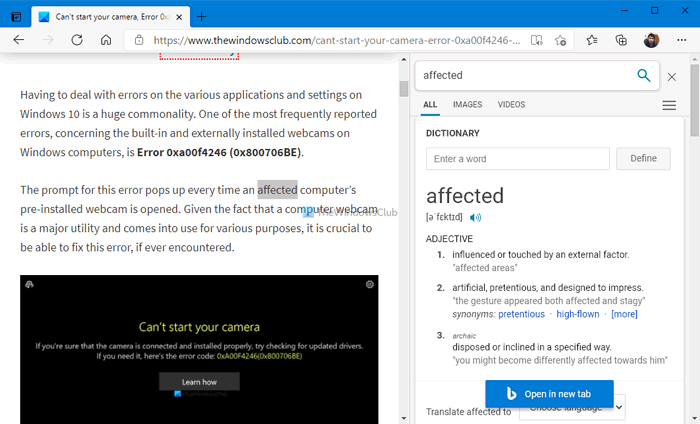Click definition 'disposed or inclined in a specified way'
The width and height of the screenshot is (700, 424).
(532, 347)
